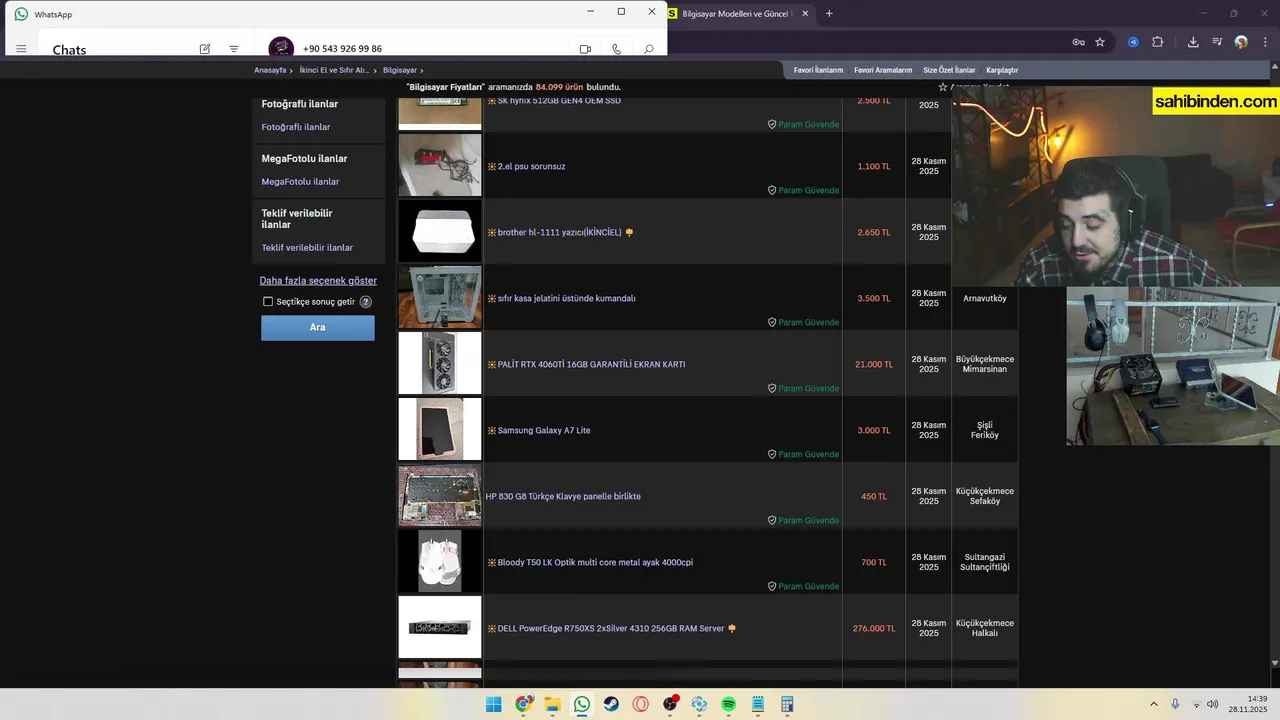
Task: Click the 276.000 TL price cell
Action: coord(874,628)
